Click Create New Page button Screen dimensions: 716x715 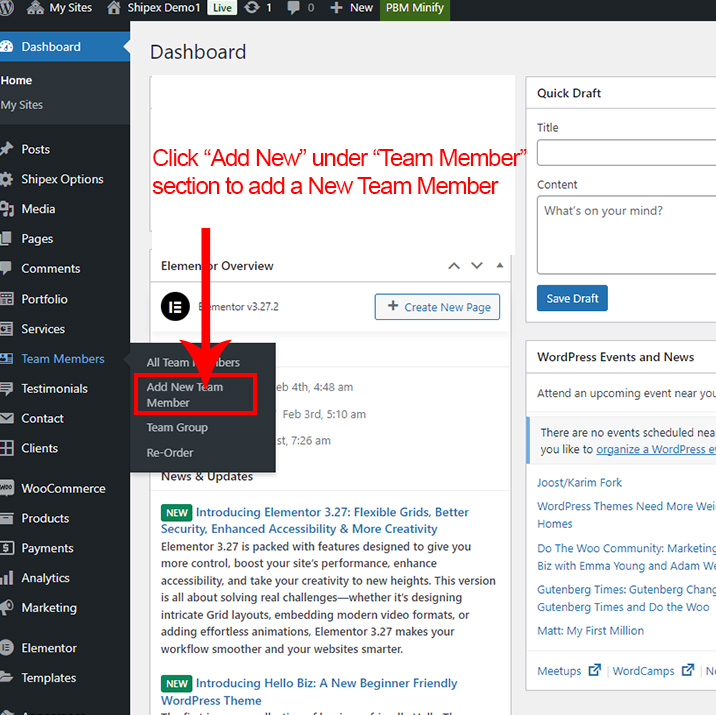click(x=437, y=307)
